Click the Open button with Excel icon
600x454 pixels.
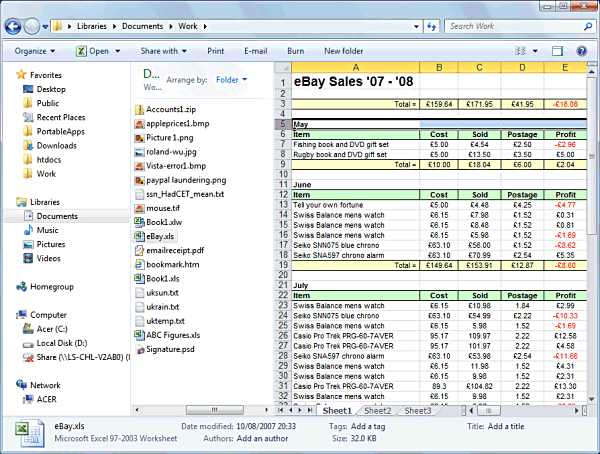click(93, 51)
